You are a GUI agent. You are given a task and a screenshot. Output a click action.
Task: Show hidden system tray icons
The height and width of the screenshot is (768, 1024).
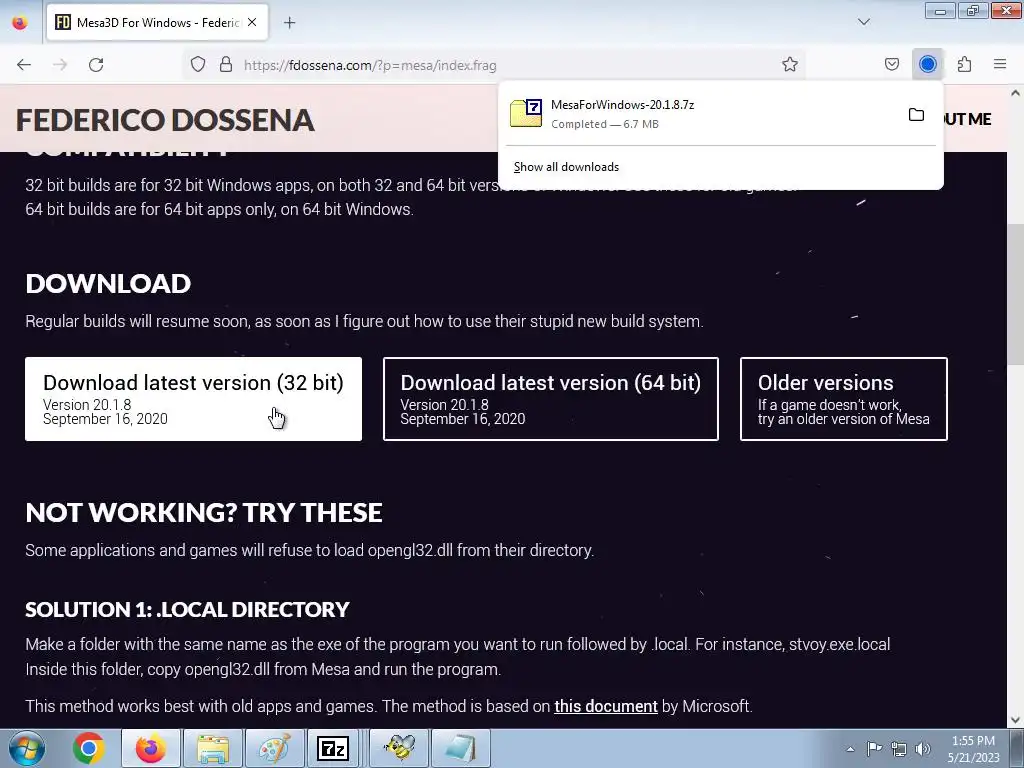[850, 749]
